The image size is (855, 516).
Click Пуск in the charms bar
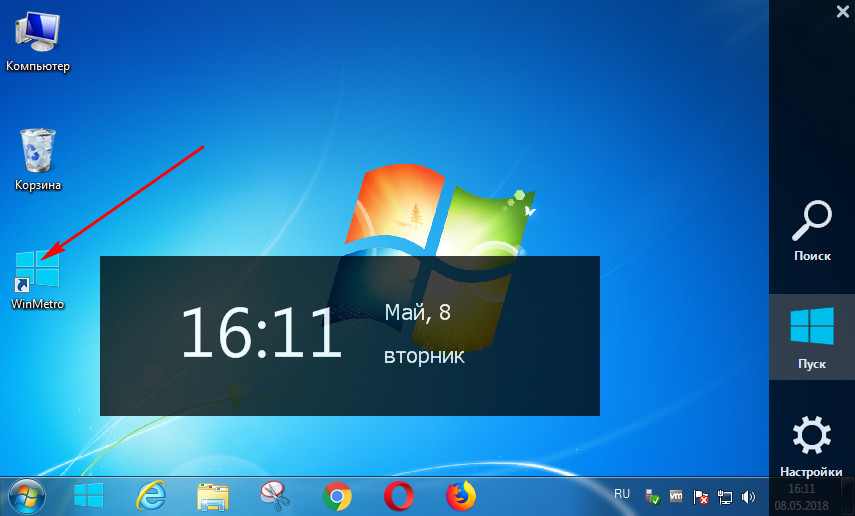812,338
